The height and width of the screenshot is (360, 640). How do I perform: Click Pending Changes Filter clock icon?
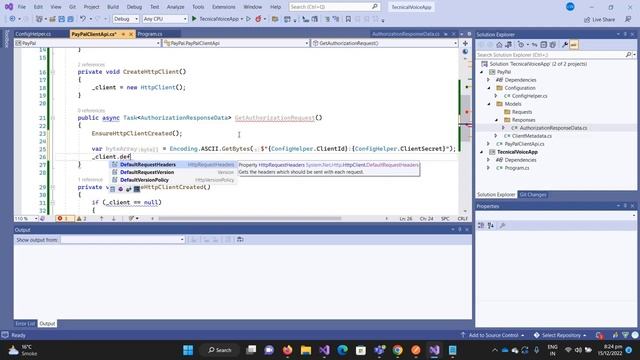[x=521, y=45]
